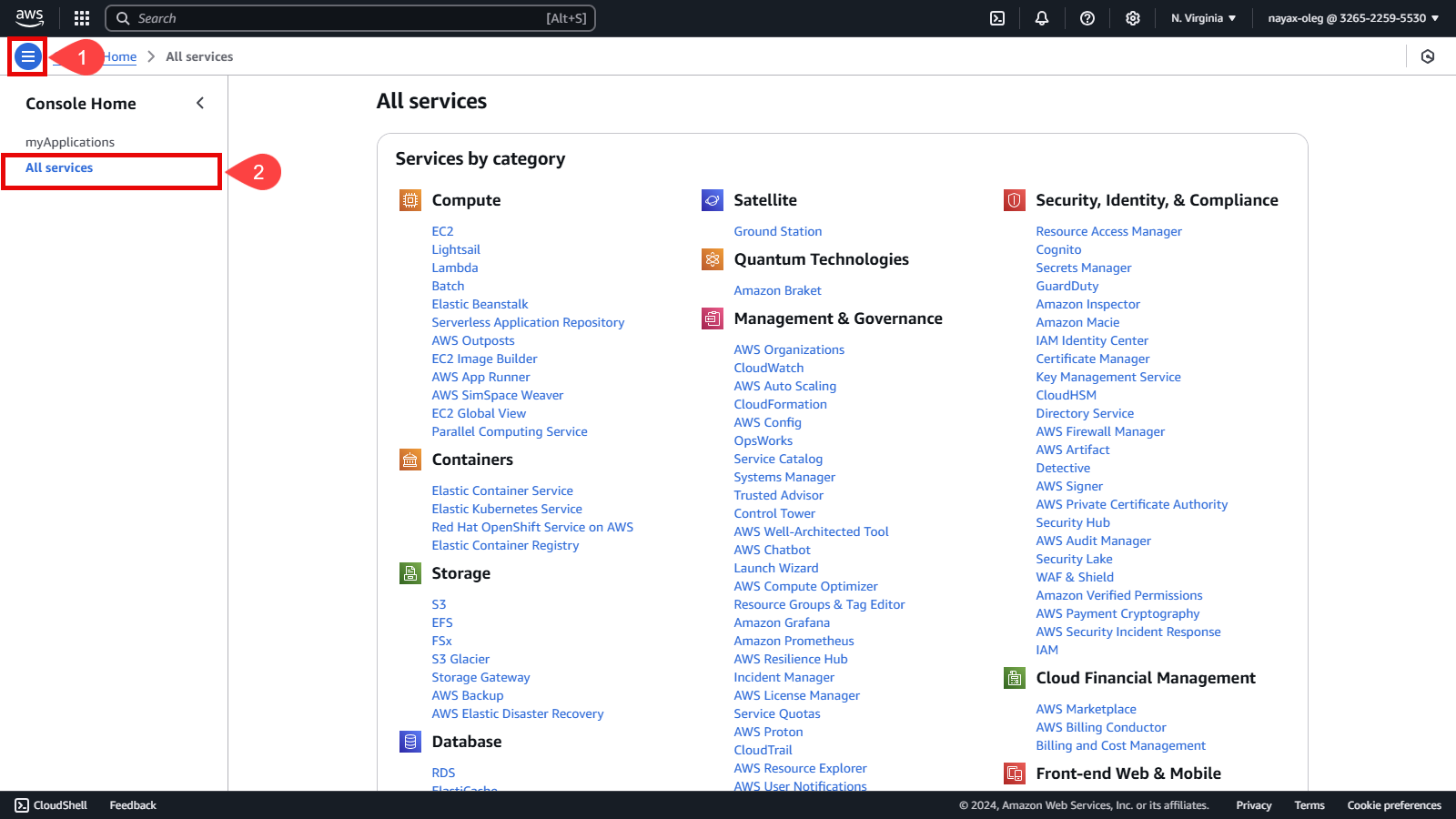1456x819 pixels.
Task: Click the hexagon icon below the account menu
Action: coord(1428,56)
